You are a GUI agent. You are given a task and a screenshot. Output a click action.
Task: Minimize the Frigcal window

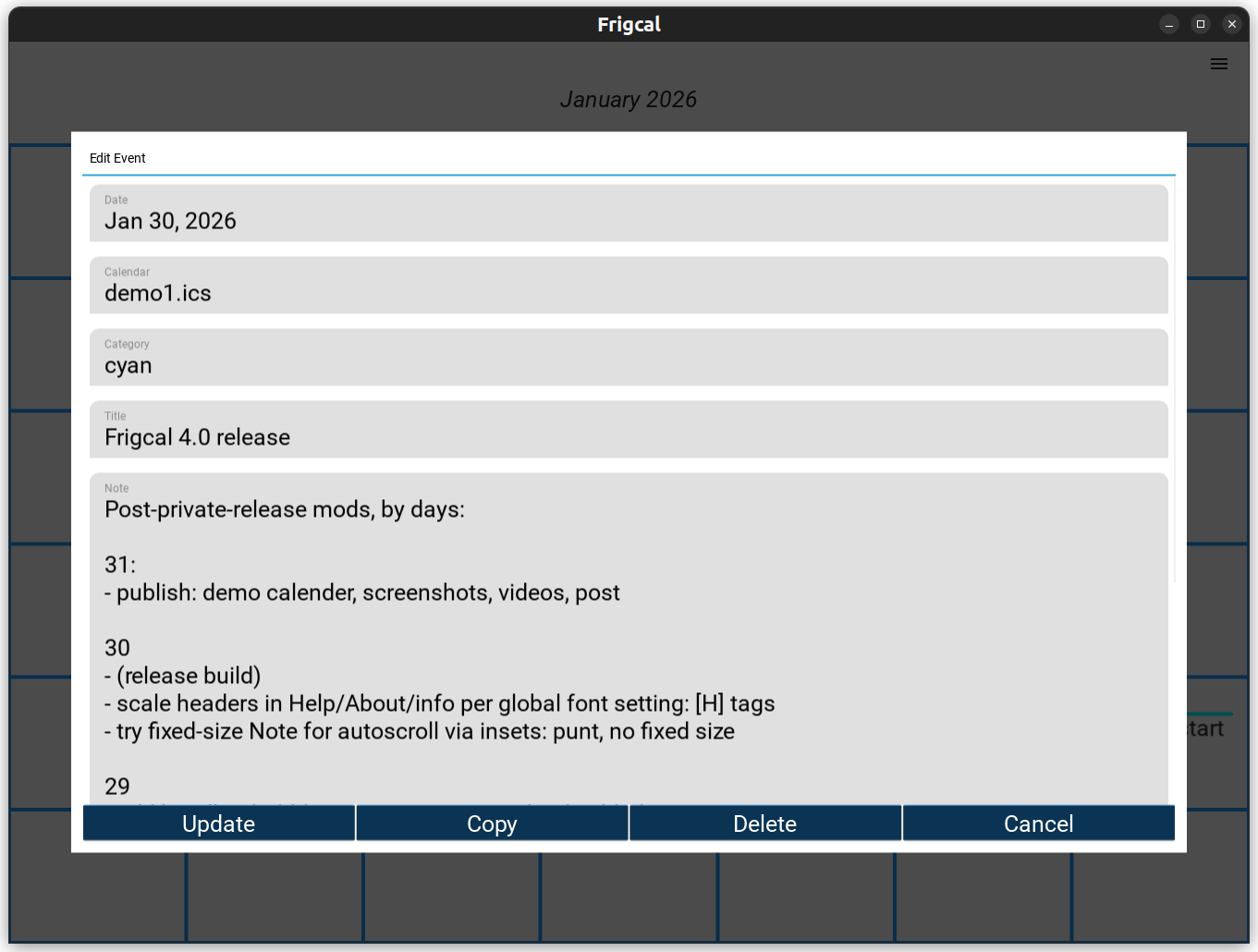(1168, 25)
